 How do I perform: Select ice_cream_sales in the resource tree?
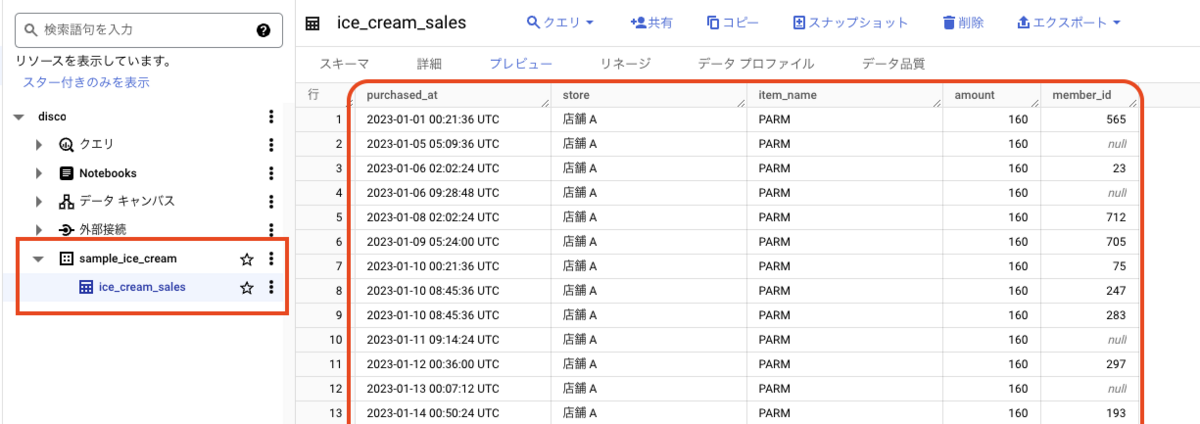(142, 287)
